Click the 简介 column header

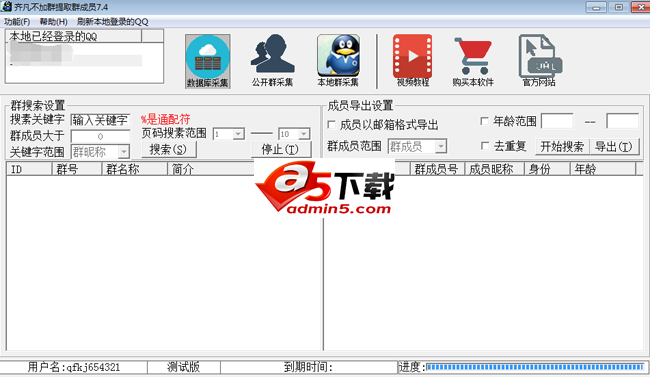(211, 169)
